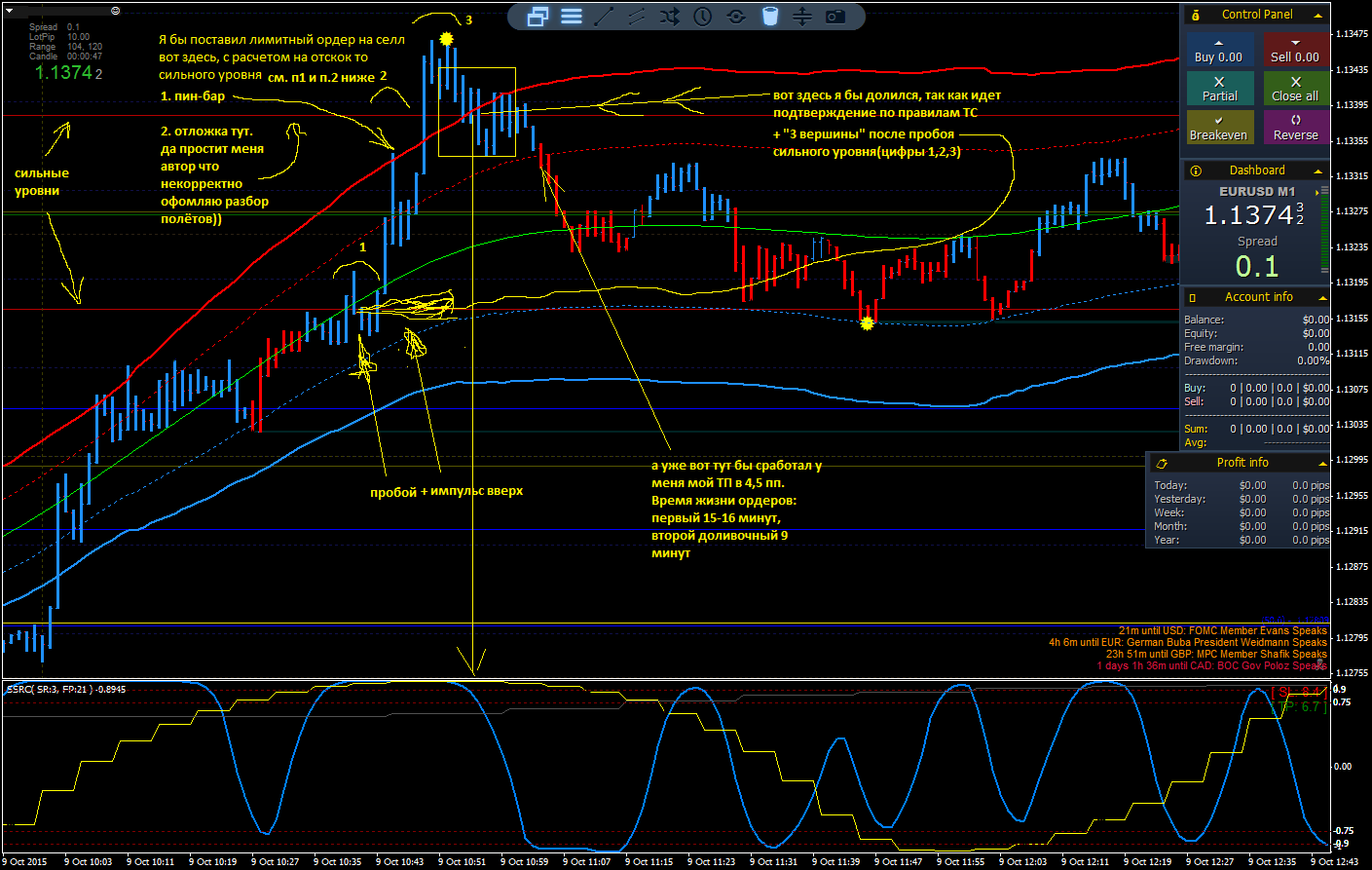Click the Week profit row
The height and width of the screenshot is (870, 1372).
[x=1241, y=512]
